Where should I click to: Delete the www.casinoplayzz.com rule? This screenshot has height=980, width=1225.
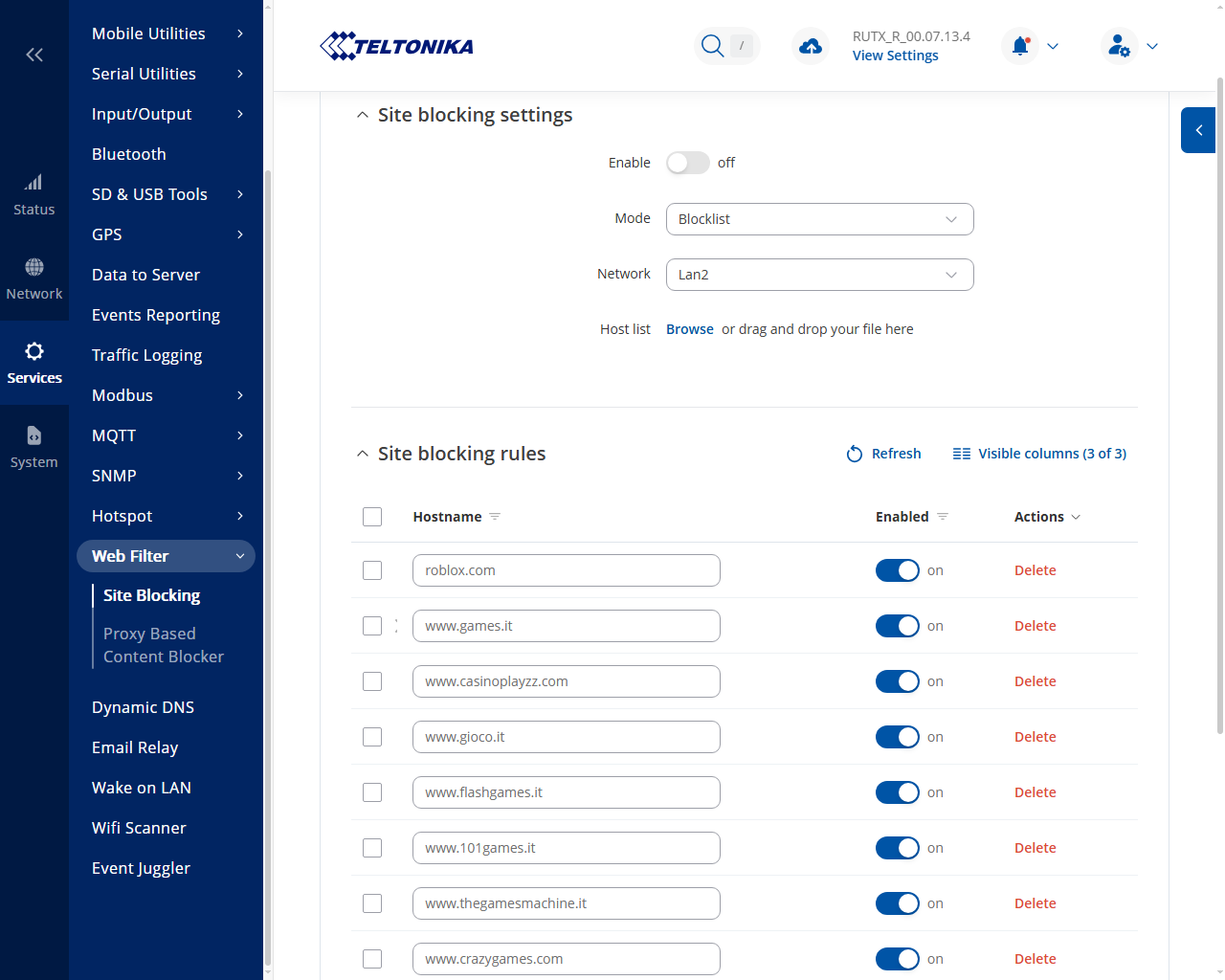pyautogui.click(x=1036, y=681)
